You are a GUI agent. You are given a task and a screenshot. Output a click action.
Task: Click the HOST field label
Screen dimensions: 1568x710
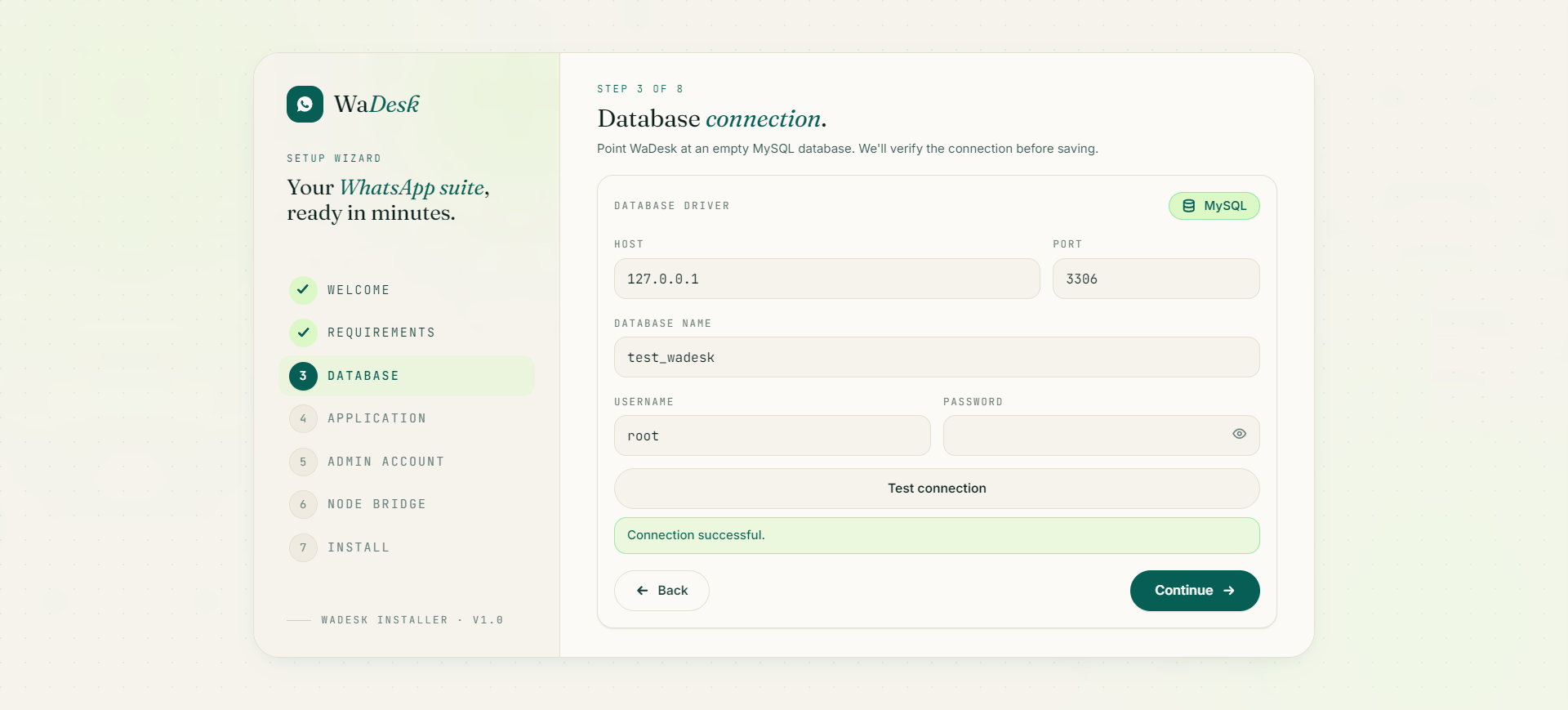(629, 244)
